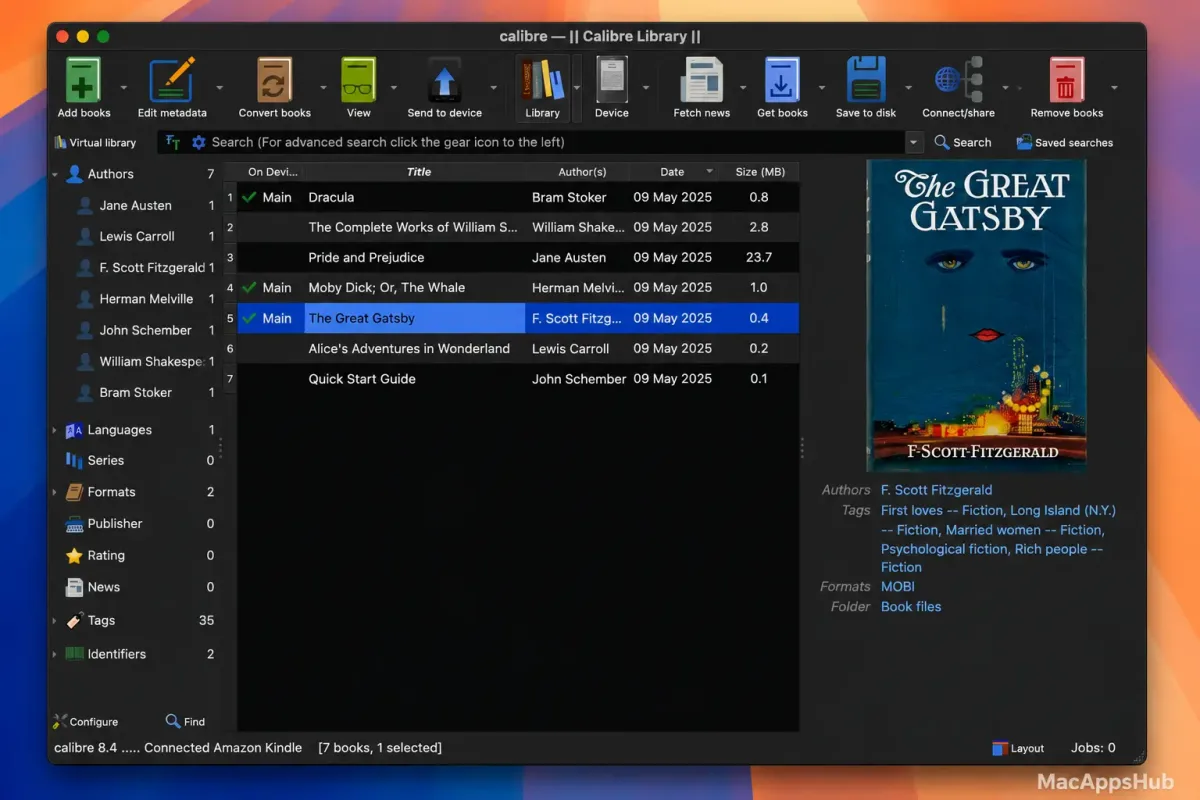The width and height of the screenshot is (1200, 800).
Task: Click the Virtual library button
Action: (95, 142)
